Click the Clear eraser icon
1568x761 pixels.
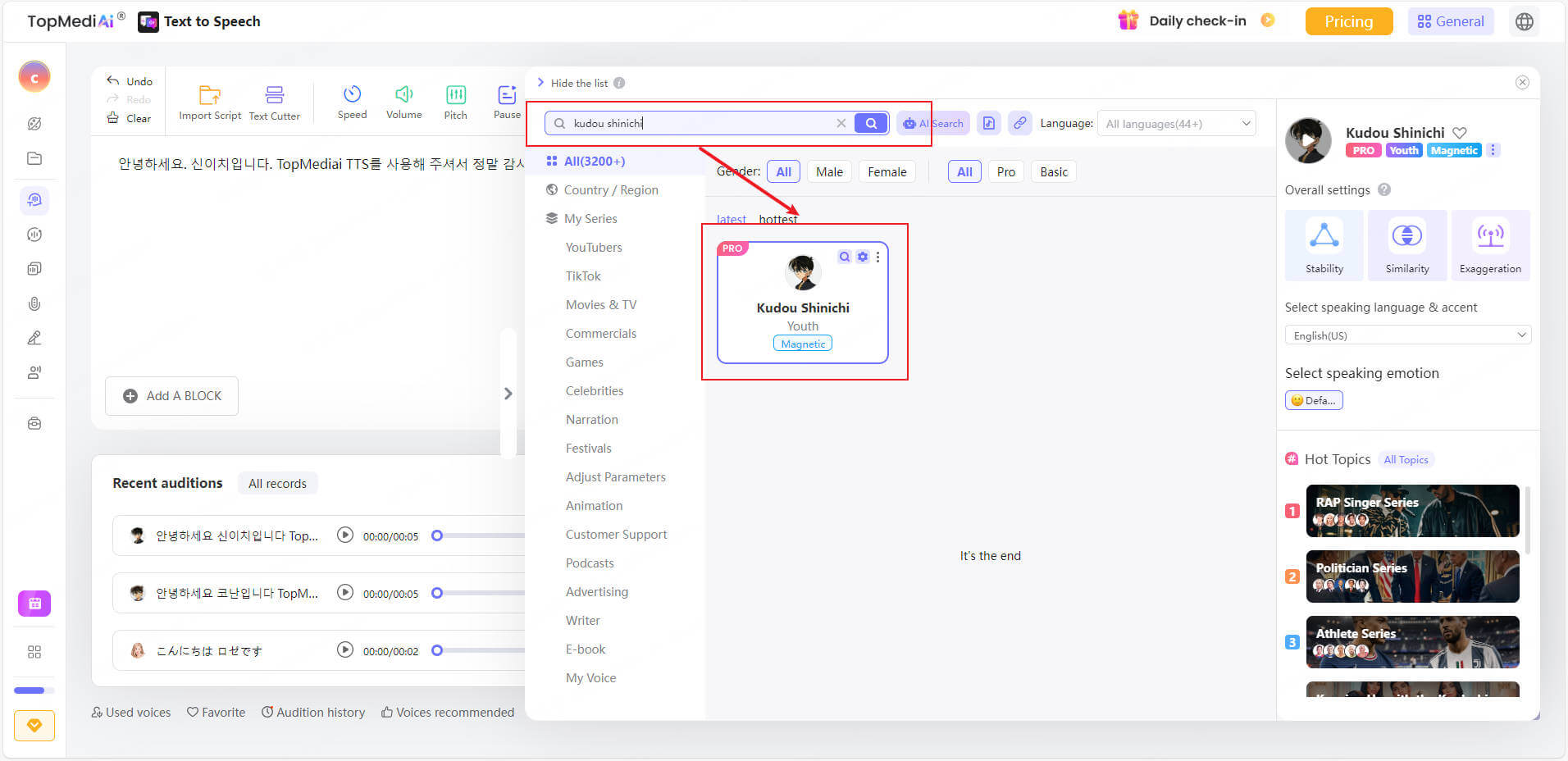pyautogui.click(x=113, y=118)
